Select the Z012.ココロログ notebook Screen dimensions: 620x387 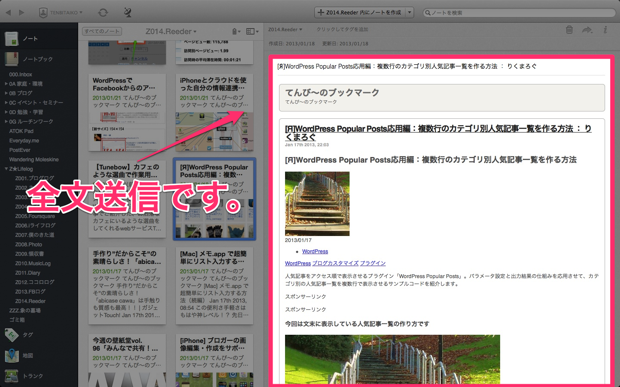pos(35,282)
